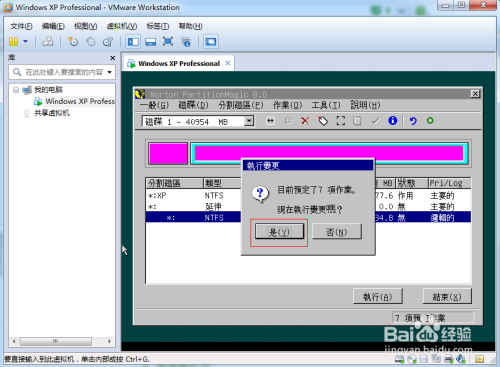Open the power options arrow beside pause

tap(26, 42)
